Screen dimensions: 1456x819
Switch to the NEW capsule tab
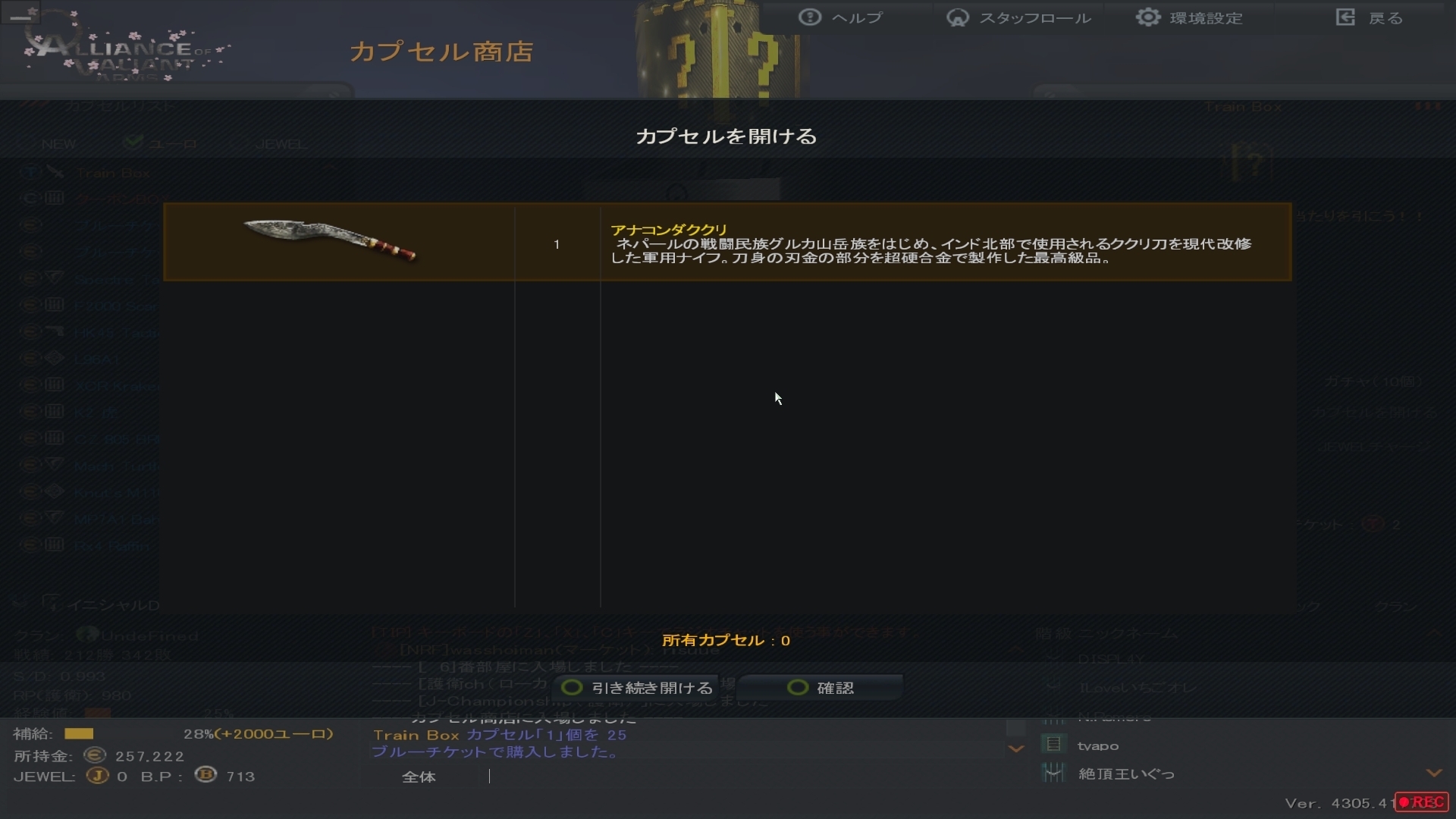tap(58, 143)
